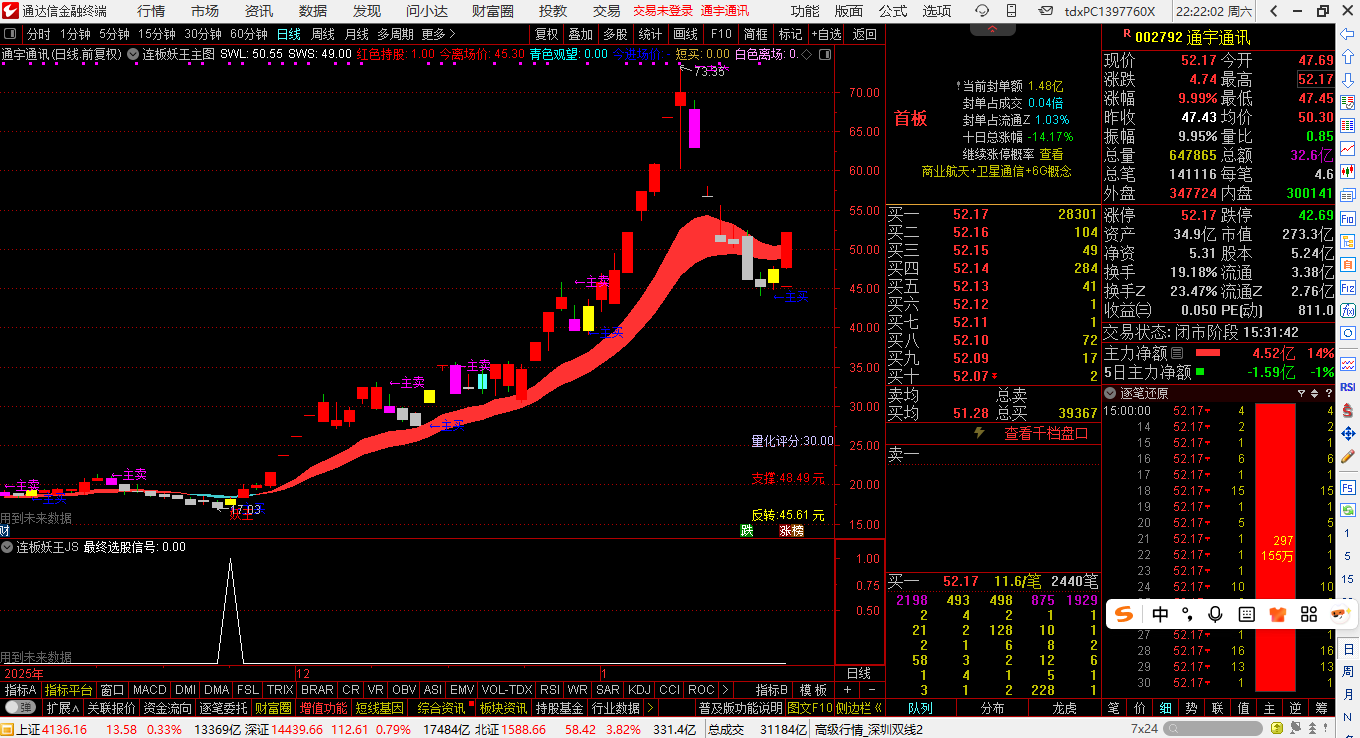Click the 查看千档盘口 link
Screen dimensions: 1360x738
(1046, 433)
